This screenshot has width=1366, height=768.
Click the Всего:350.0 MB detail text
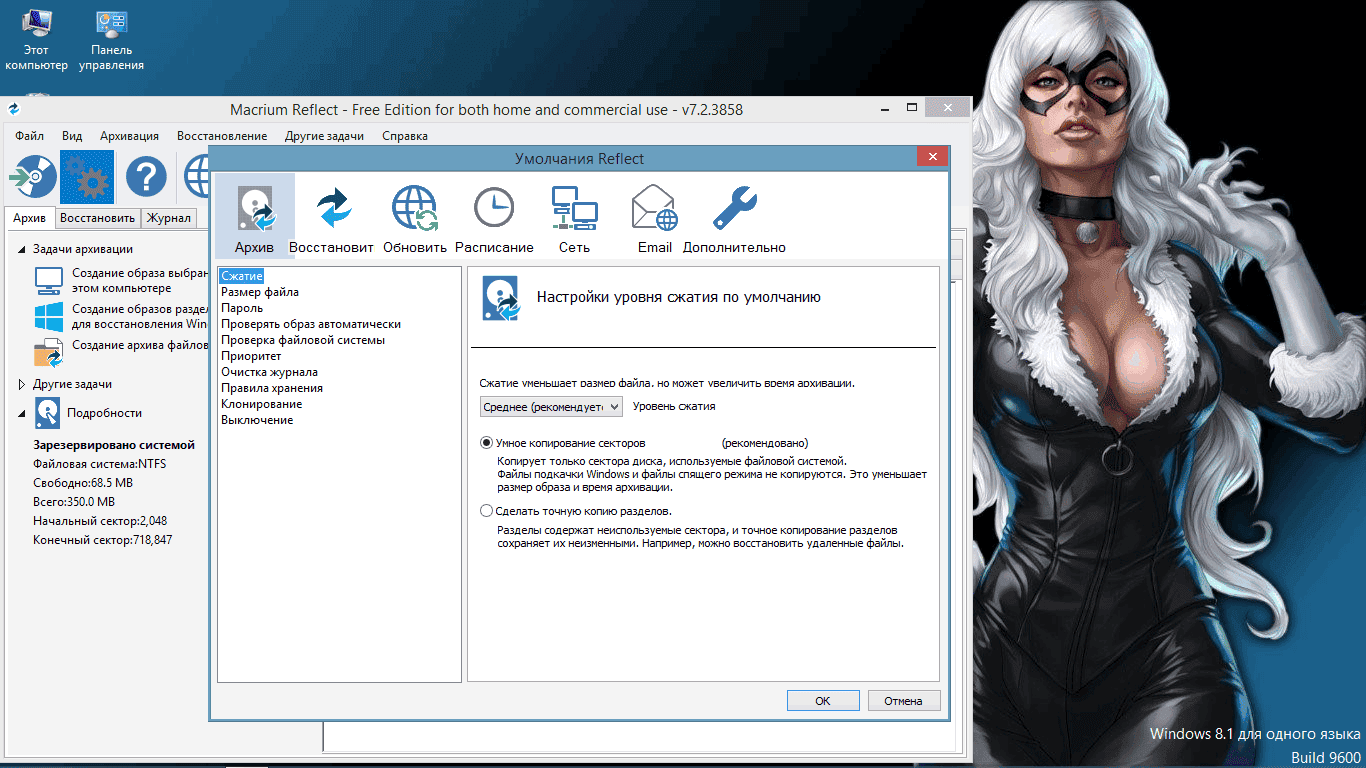[74, 502]
